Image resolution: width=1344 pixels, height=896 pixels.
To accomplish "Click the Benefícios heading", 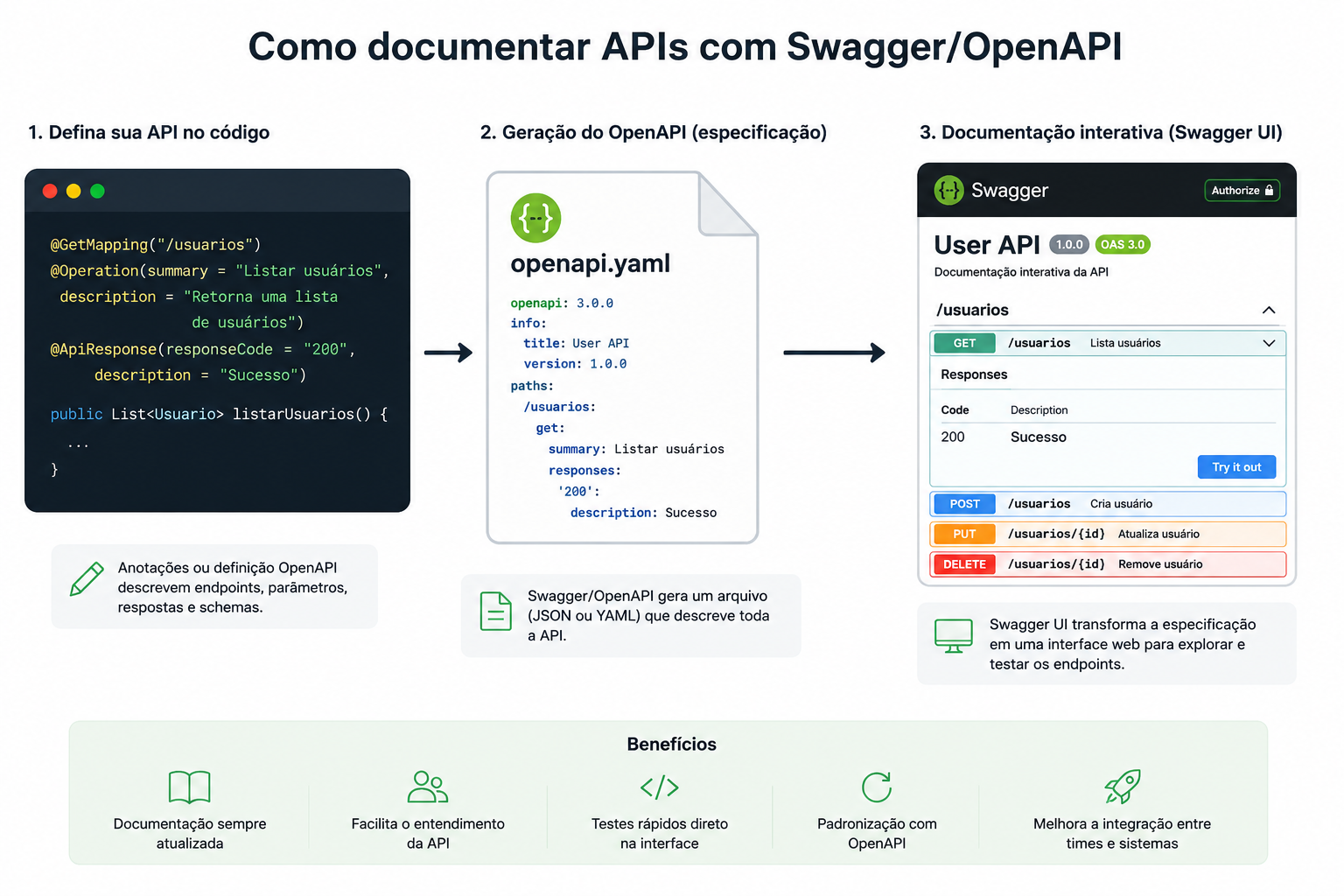I will 671,745.
